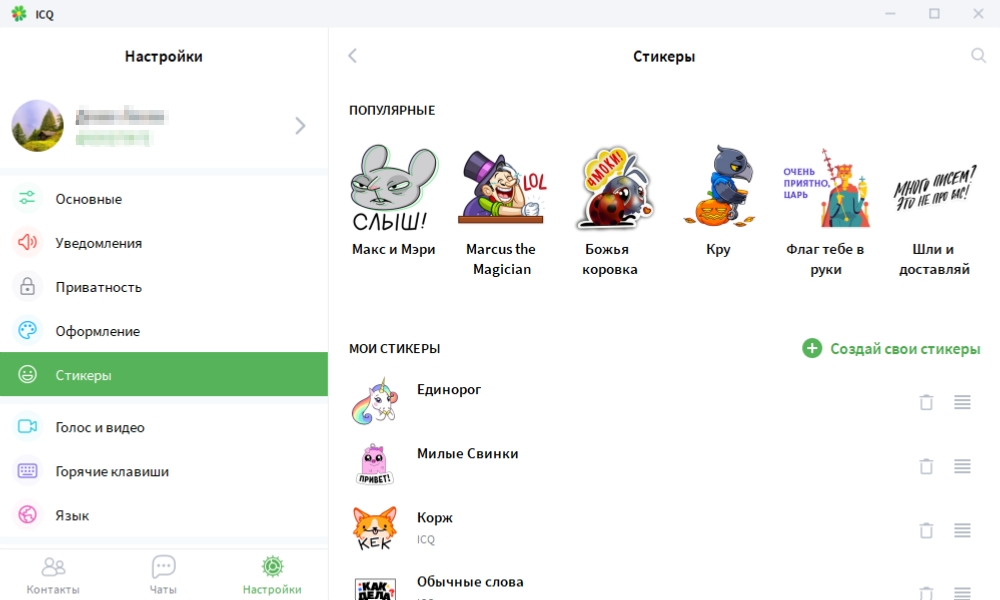Delete the Корж sticker pack
The width and height of the screenshot is (1000, 600).
pyautogui.click(x=926, y=530)
